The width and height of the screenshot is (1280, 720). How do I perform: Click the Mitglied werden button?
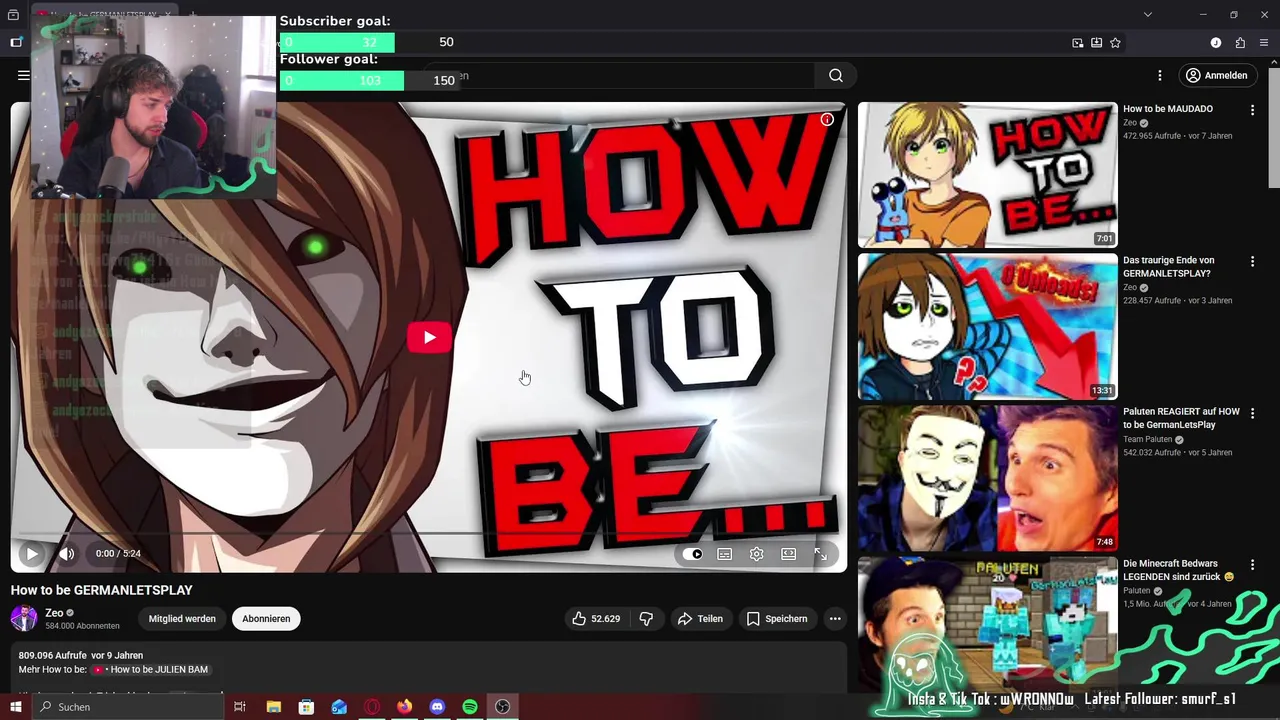click(x=182, y=619)
